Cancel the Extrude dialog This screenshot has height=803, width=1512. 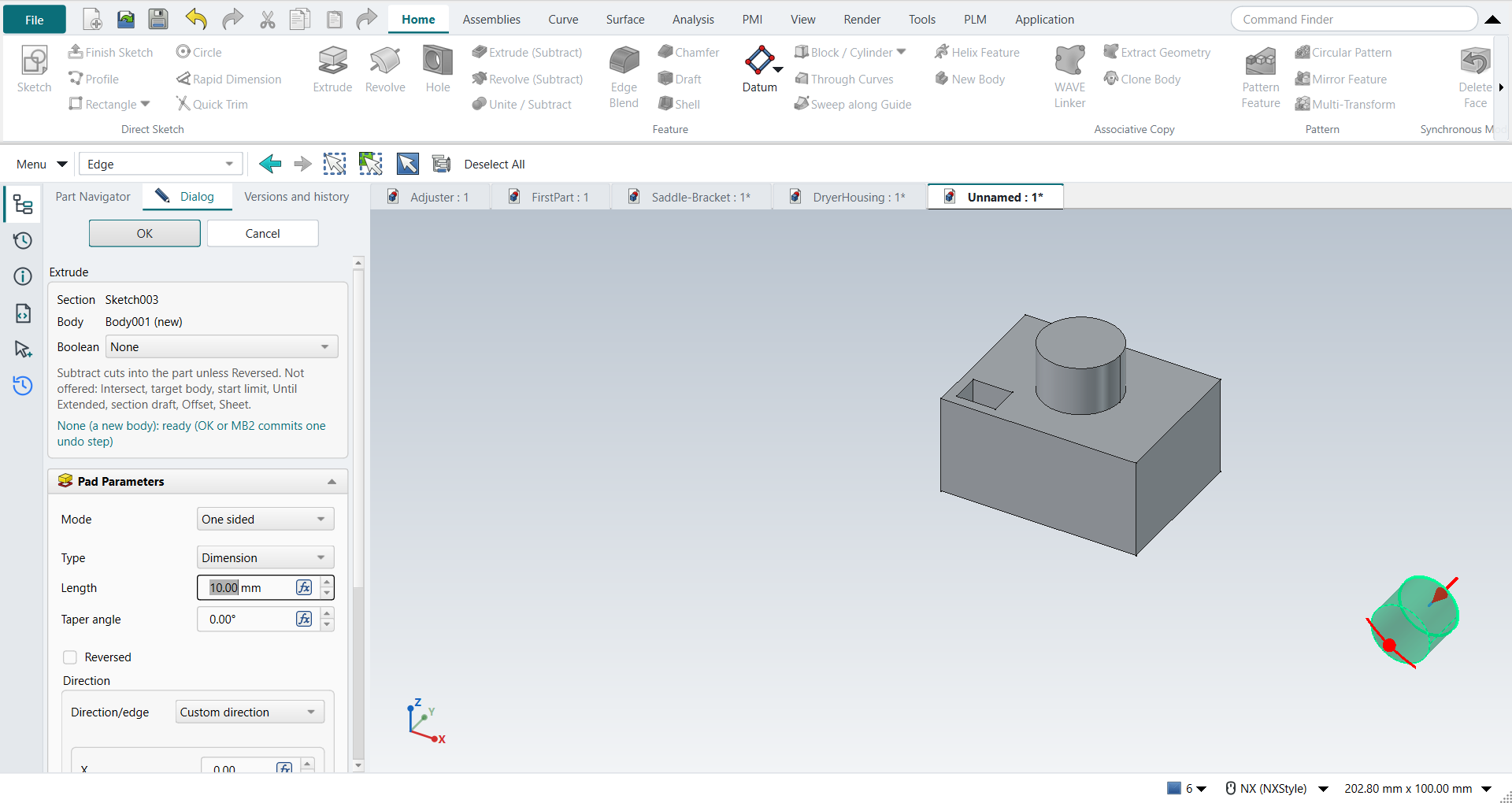[x=263, y=233]
